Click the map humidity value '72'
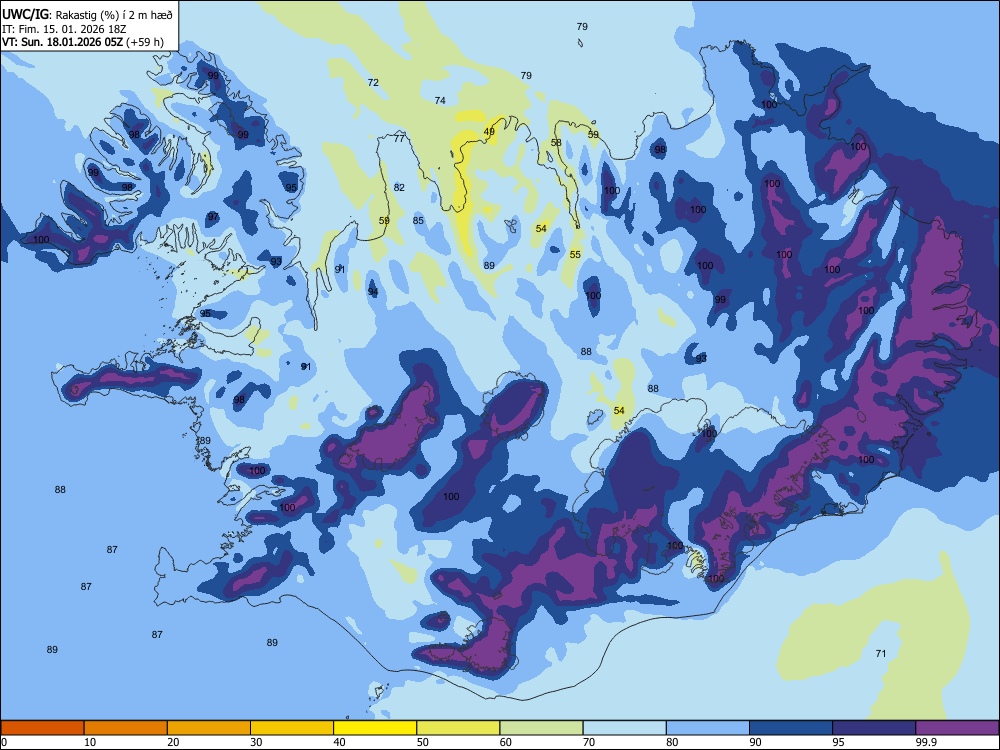The image size is (1000, 750). pos(373,82)
